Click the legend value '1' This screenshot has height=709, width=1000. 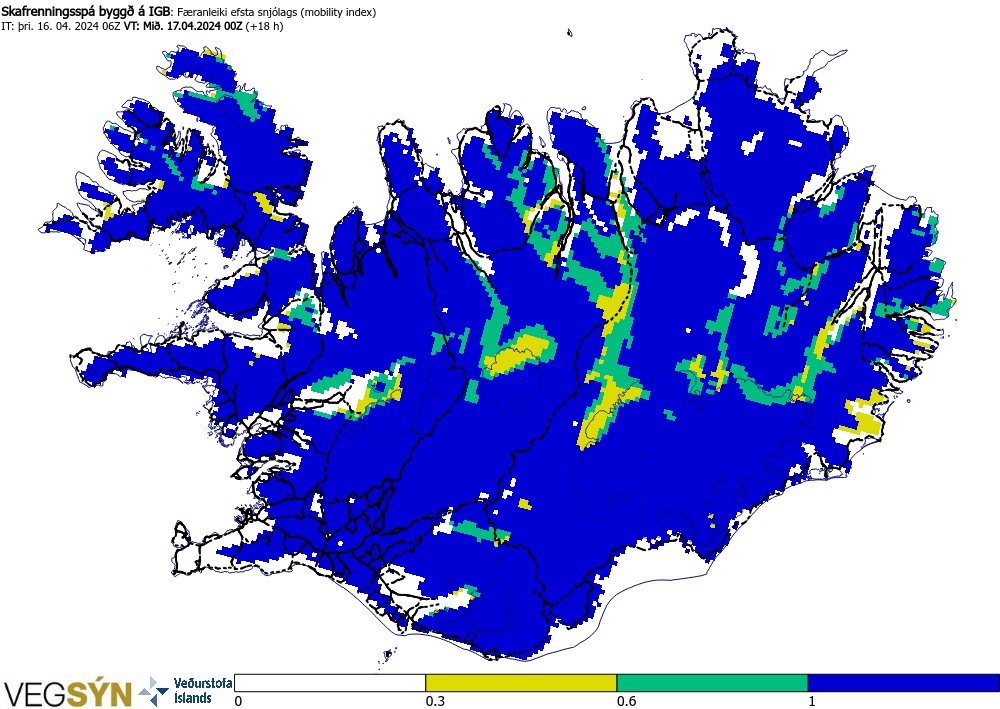pyautogui.click(x=812, y=701)
